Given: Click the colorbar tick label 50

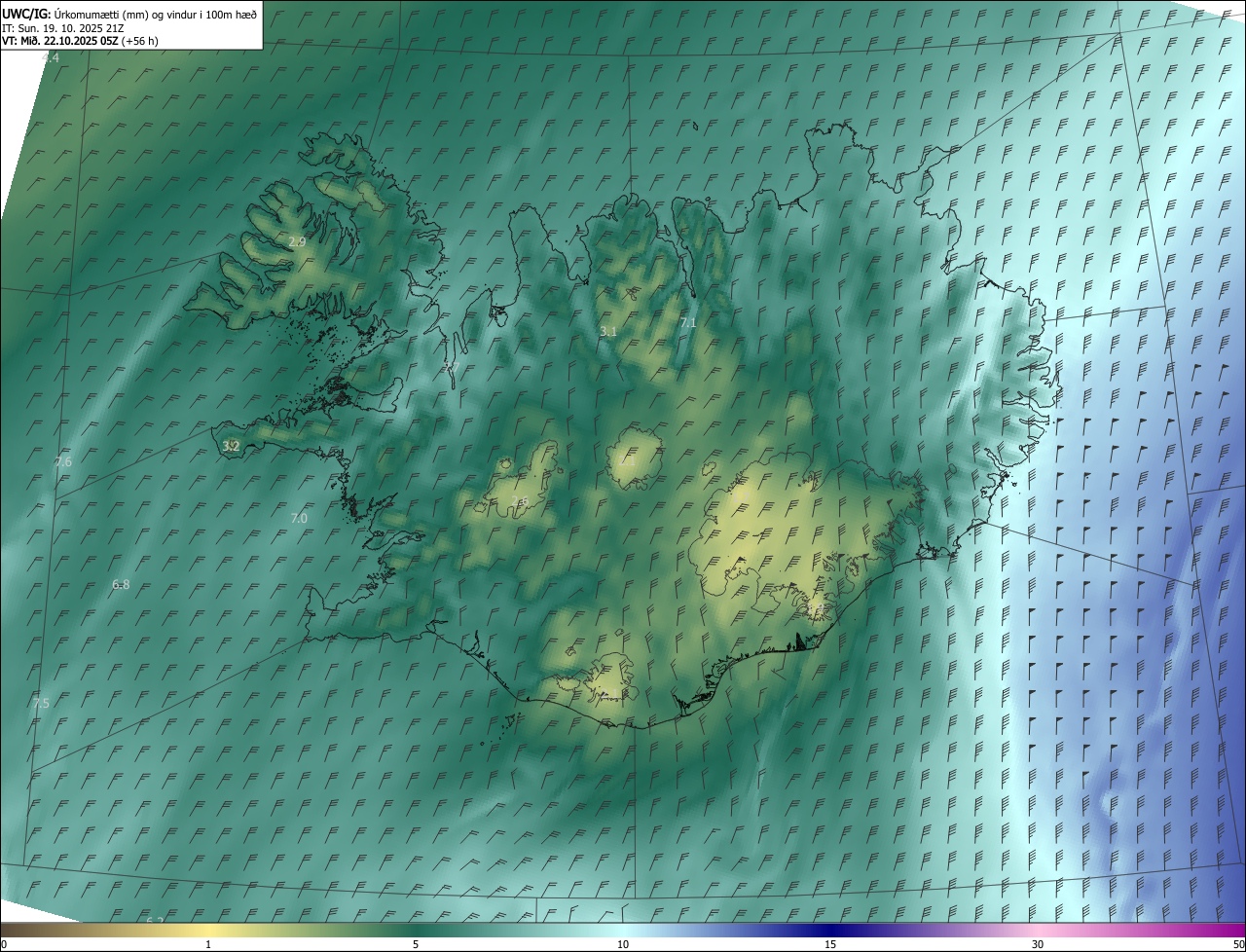Looking at the screenshot, I should [x=1238, y=944].
